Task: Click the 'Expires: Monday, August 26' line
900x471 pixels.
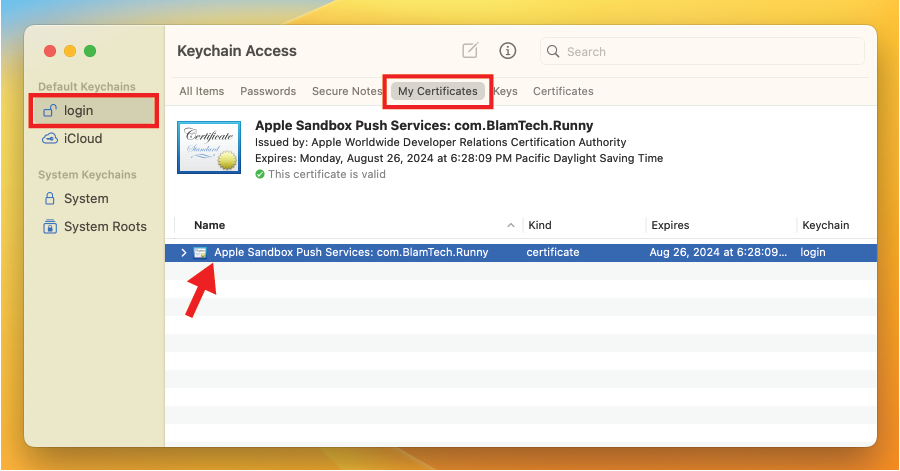Action: (459, 158)
